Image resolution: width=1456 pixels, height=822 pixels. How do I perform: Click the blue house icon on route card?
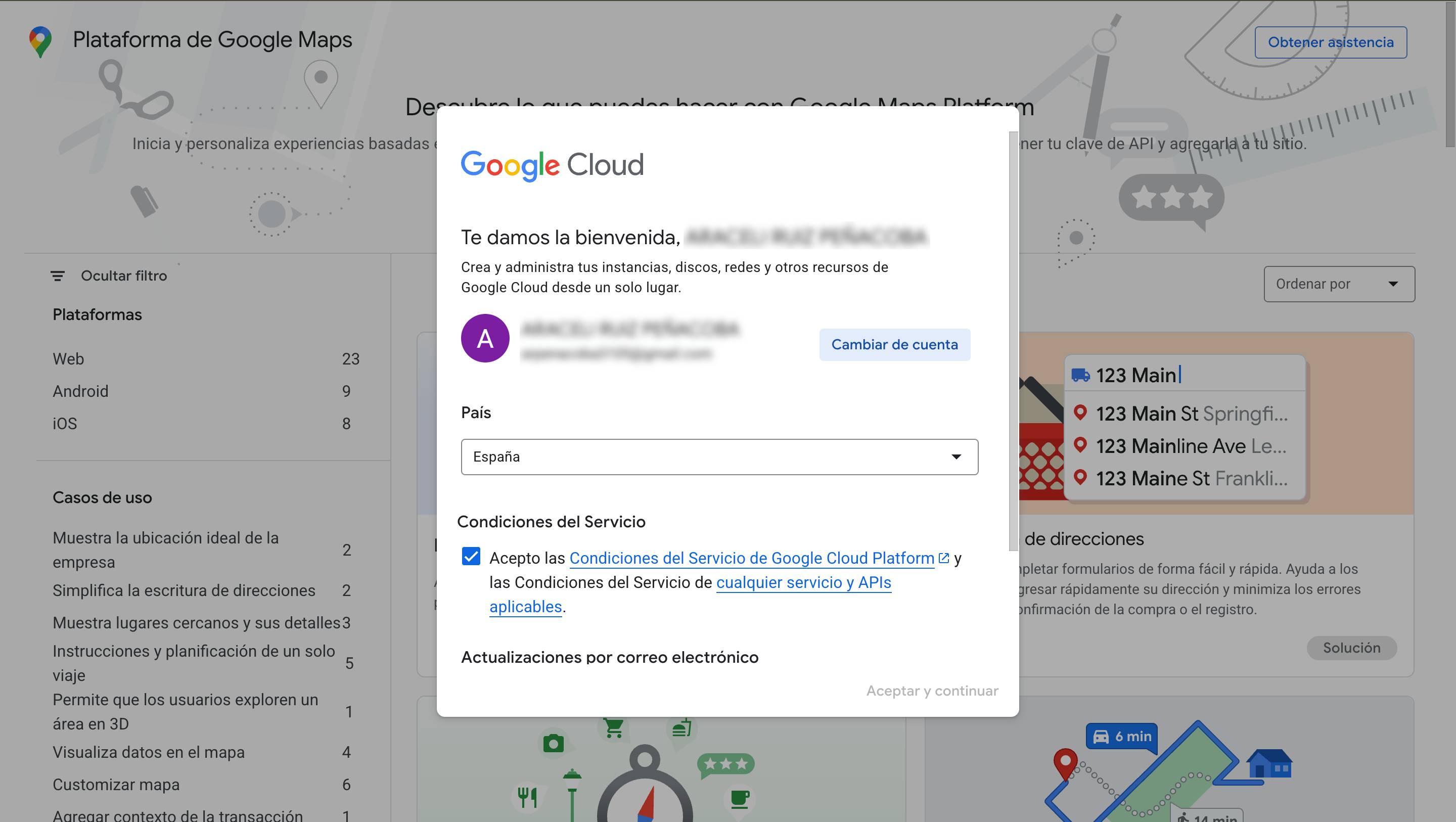click(x=1269, y=763)
